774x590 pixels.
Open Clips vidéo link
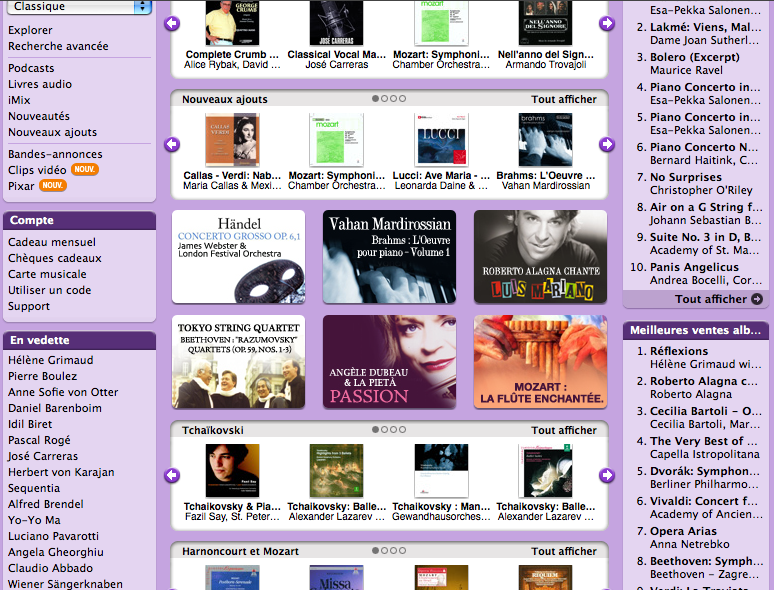37,170
